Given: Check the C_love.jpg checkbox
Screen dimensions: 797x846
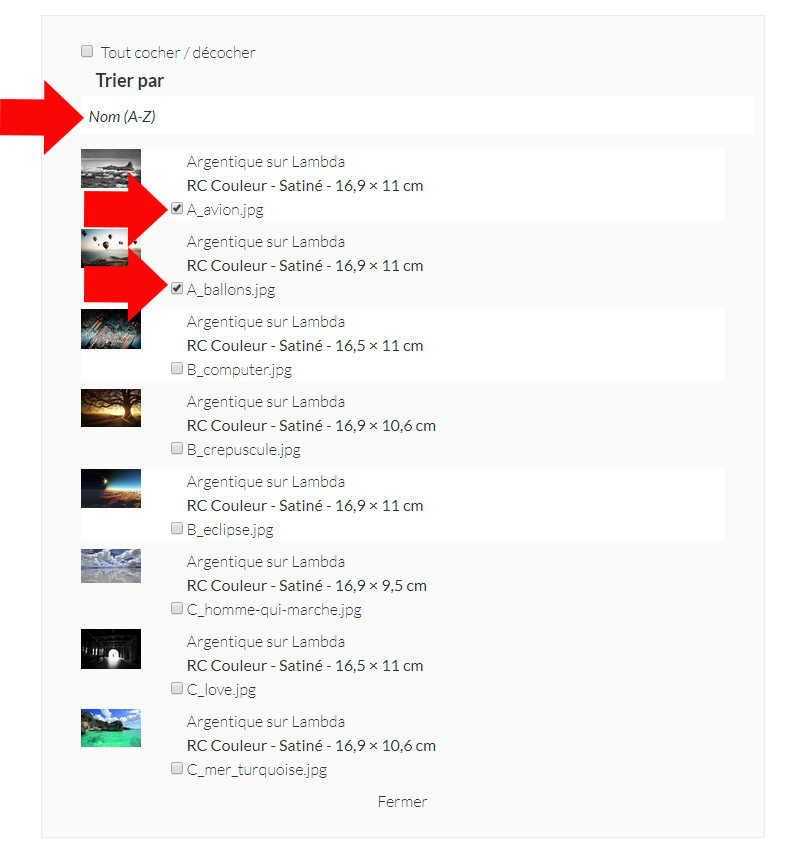Looking at the screenshot, I should pos(177,688).
